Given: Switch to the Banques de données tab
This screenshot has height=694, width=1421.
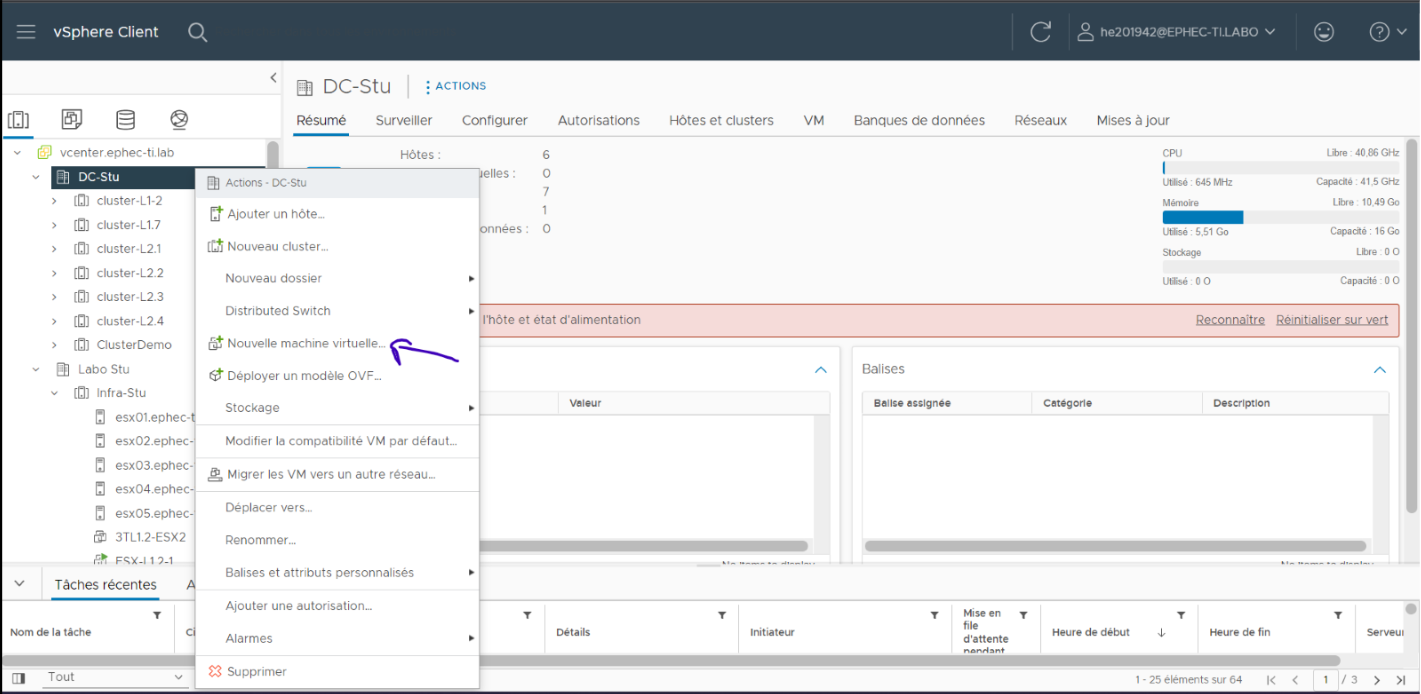Looking at the screenshot, I should tap(919, 120).
